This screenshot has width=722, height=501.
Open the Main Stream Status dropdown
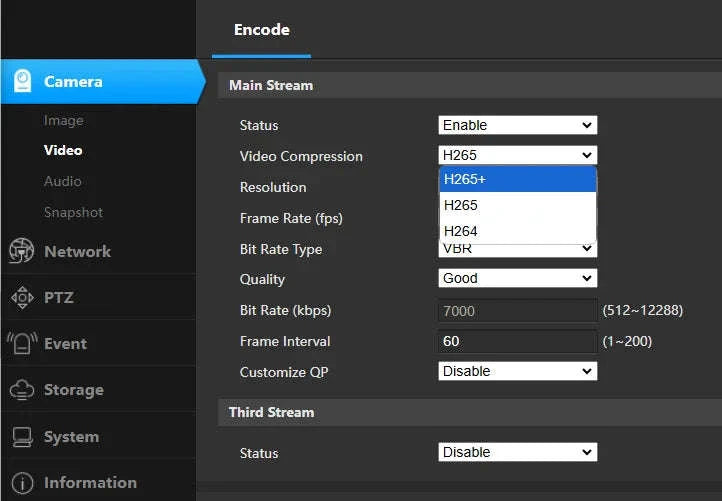coord(518,125)
